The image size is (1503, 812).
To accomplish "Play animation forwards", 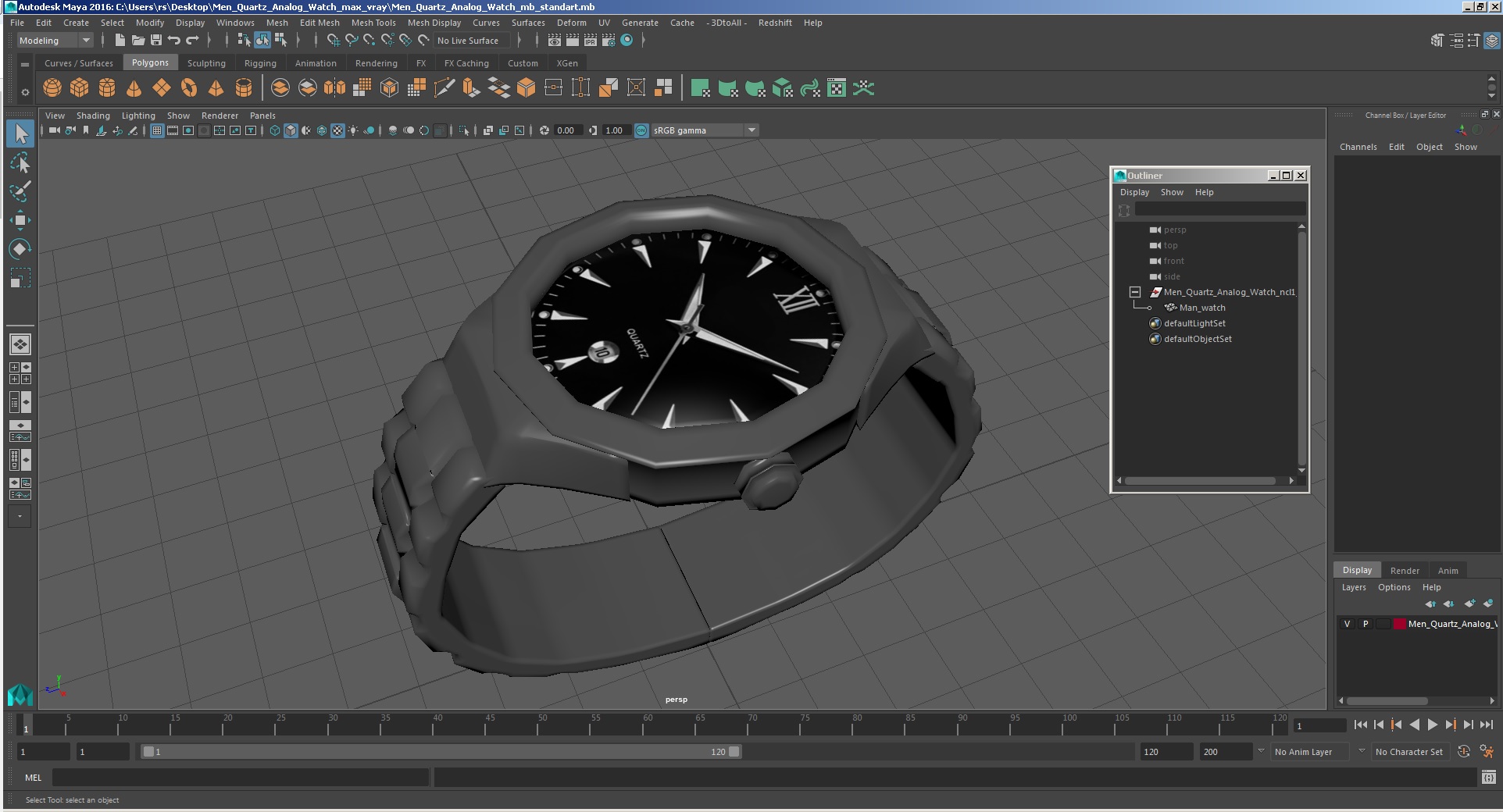I will click(x=1432, y=725).
